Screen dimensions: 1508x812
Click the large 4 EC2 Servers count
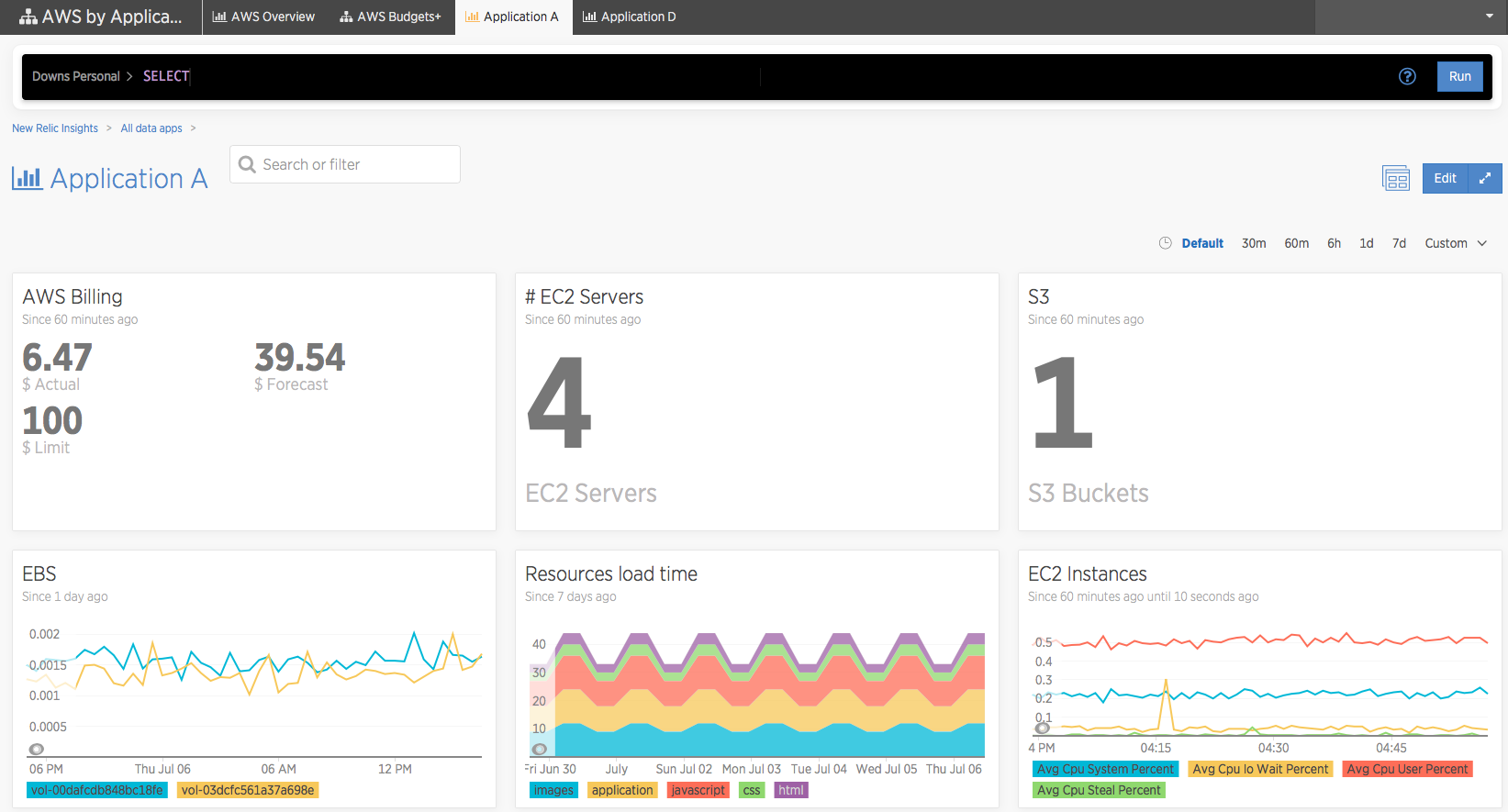click(x=559, y=402)
